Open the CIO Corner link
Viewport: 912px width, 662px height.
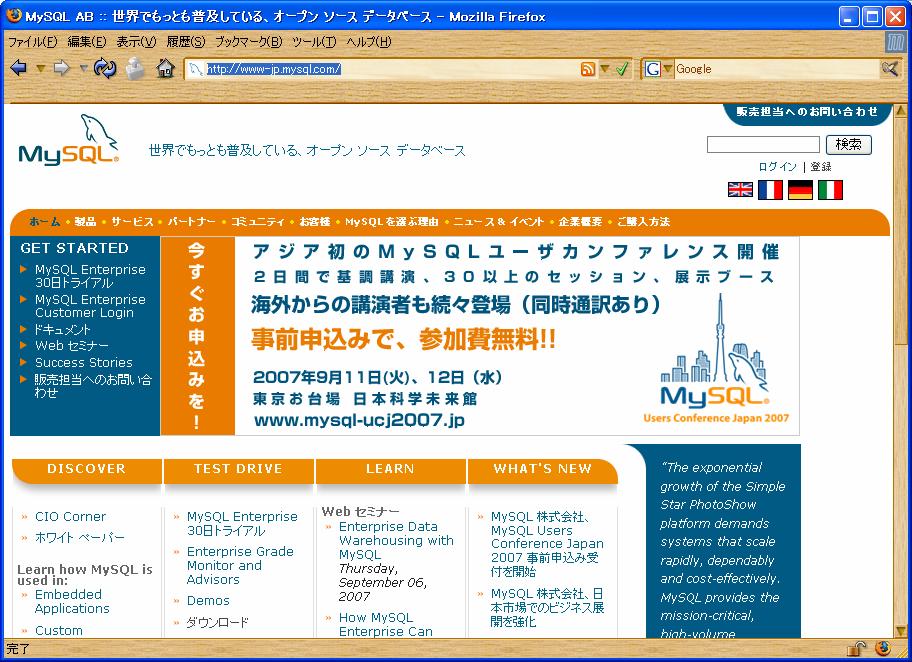[70, 517]
